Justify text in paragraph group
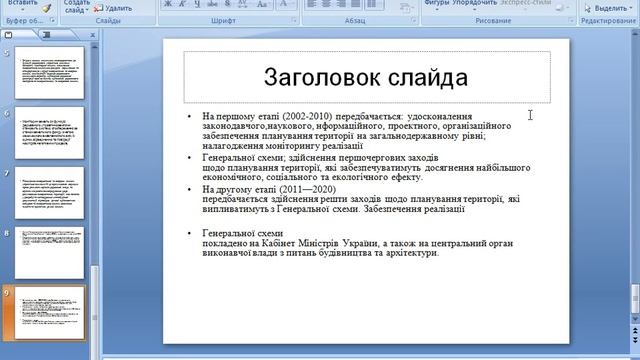This screenshot has height=360, width=640. pyautogui.click(x=356, y=4)
